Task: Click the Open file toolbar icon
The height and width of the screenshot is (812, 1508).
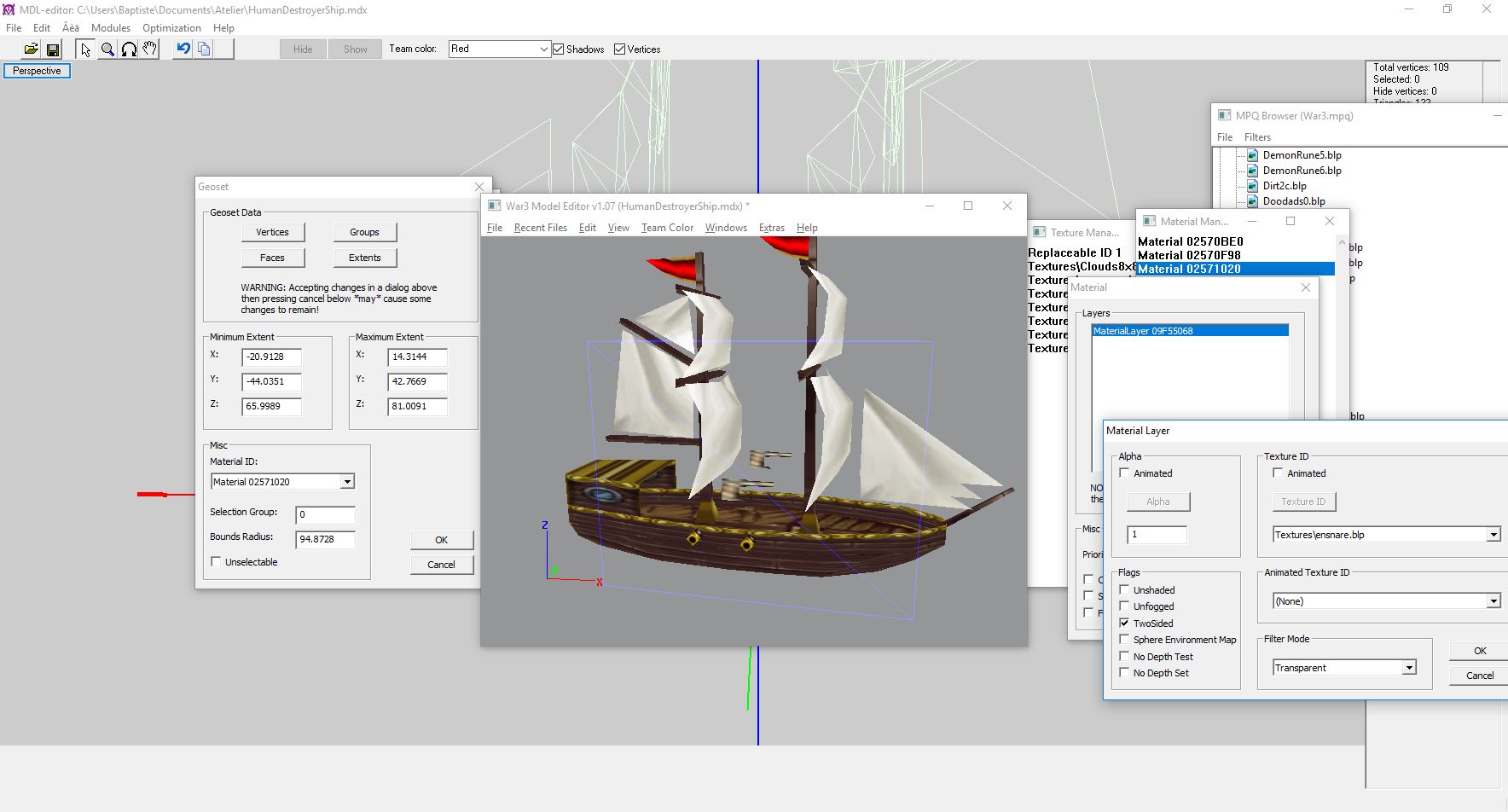Action: point(31,49)
